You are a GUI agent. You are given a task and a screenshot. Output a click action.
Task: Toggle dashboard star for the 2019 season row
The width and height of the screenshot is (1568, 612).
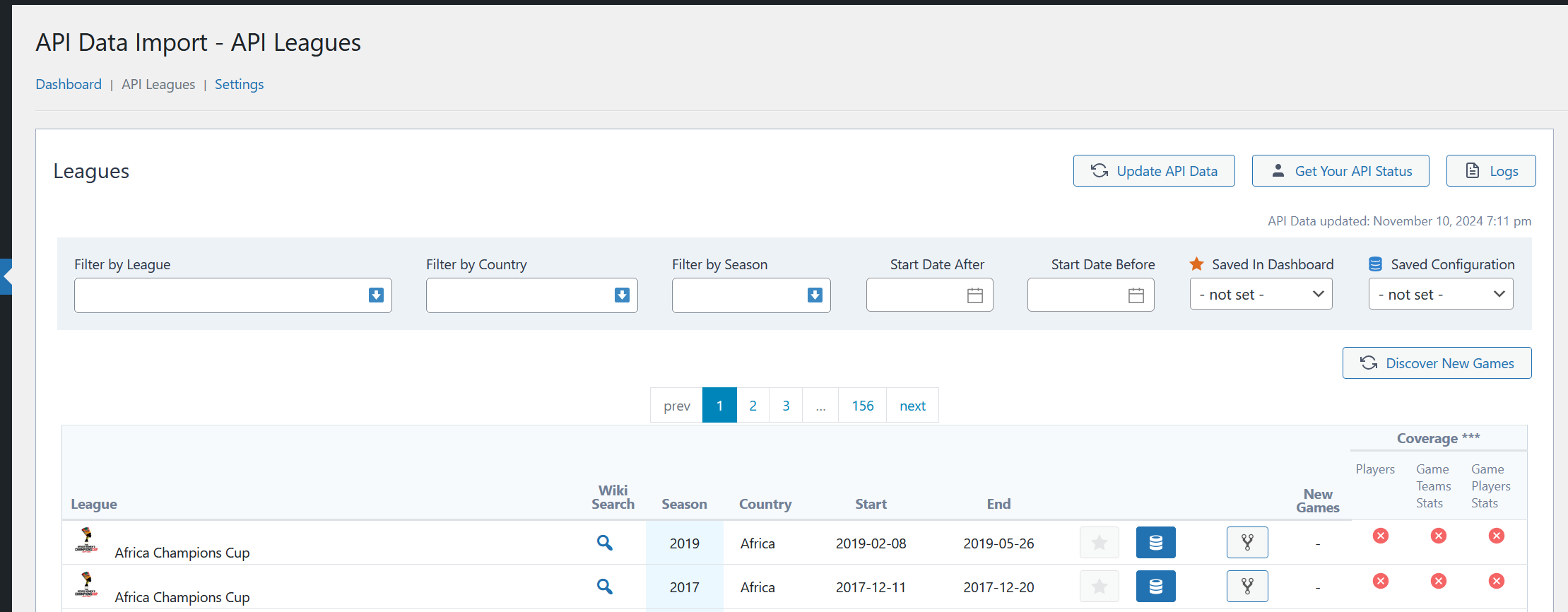(x=1099, y=543)
